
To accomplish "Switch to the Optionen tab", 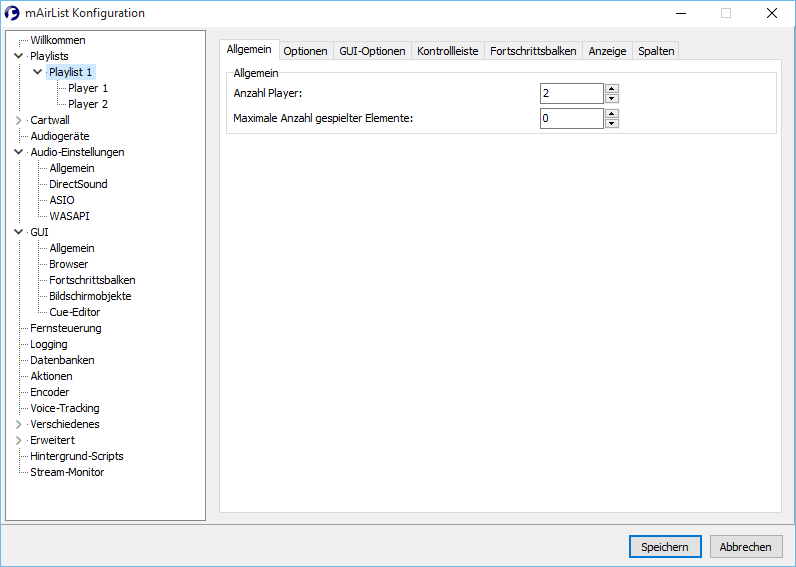I will click(x=305, y=51).
